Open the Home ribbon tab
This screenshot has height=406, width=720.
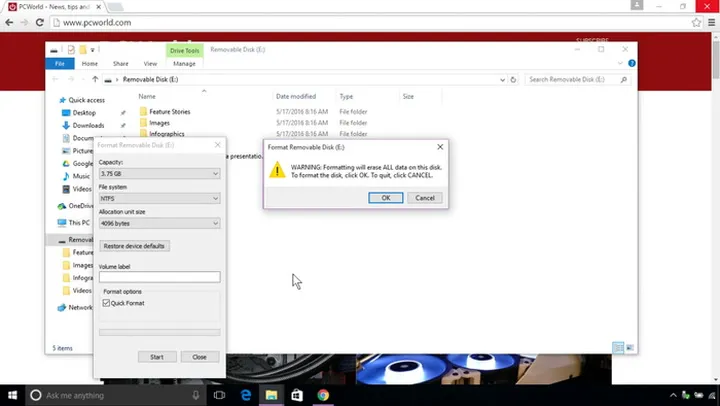(x=90, y=63)
